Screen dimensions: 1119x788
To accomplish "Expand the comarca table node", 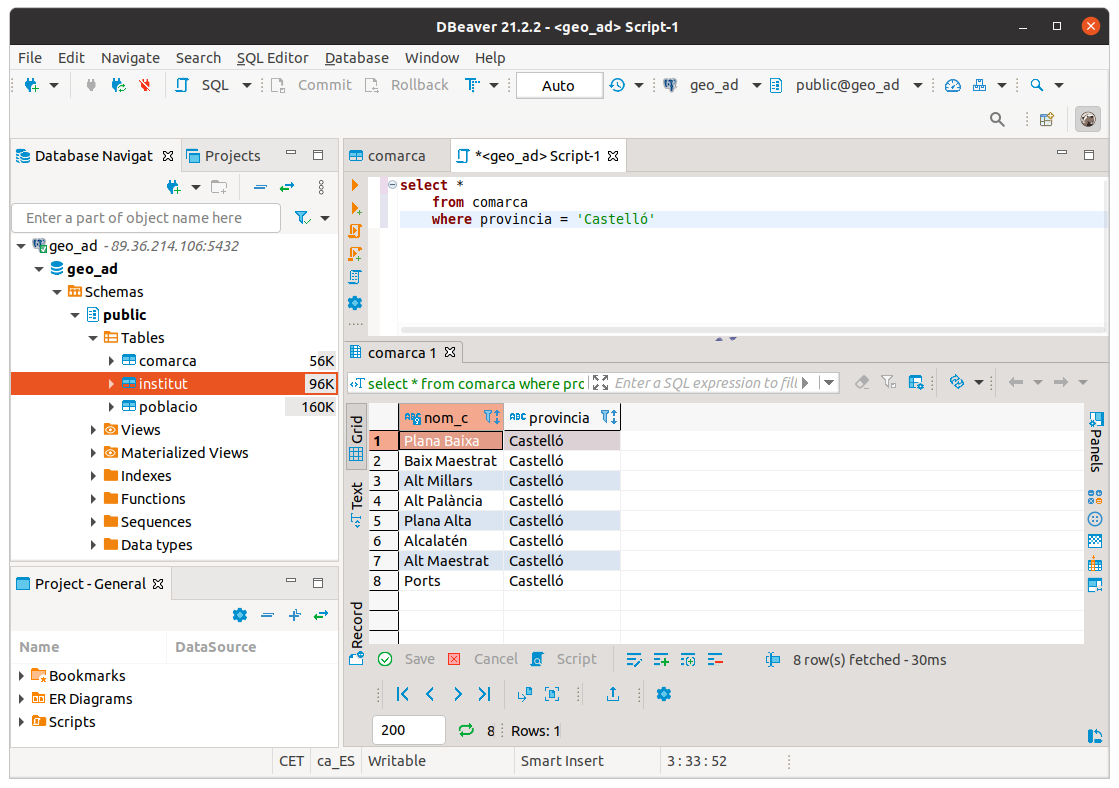I will [111, 361].
